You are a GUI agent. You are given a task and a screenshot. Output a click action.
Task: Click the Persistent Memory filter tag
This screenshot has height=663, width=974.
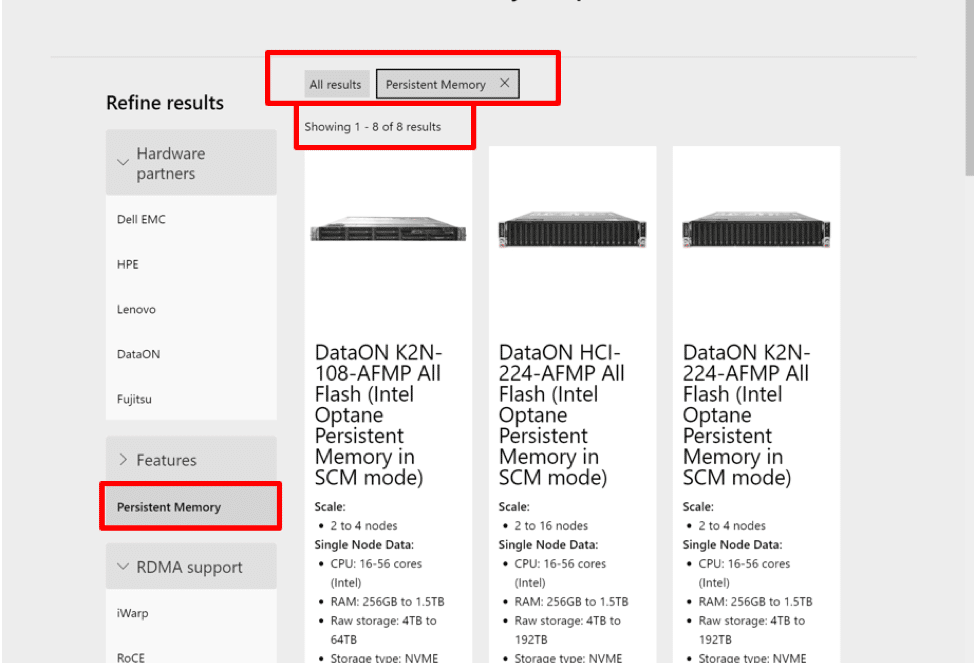point(447,84)
